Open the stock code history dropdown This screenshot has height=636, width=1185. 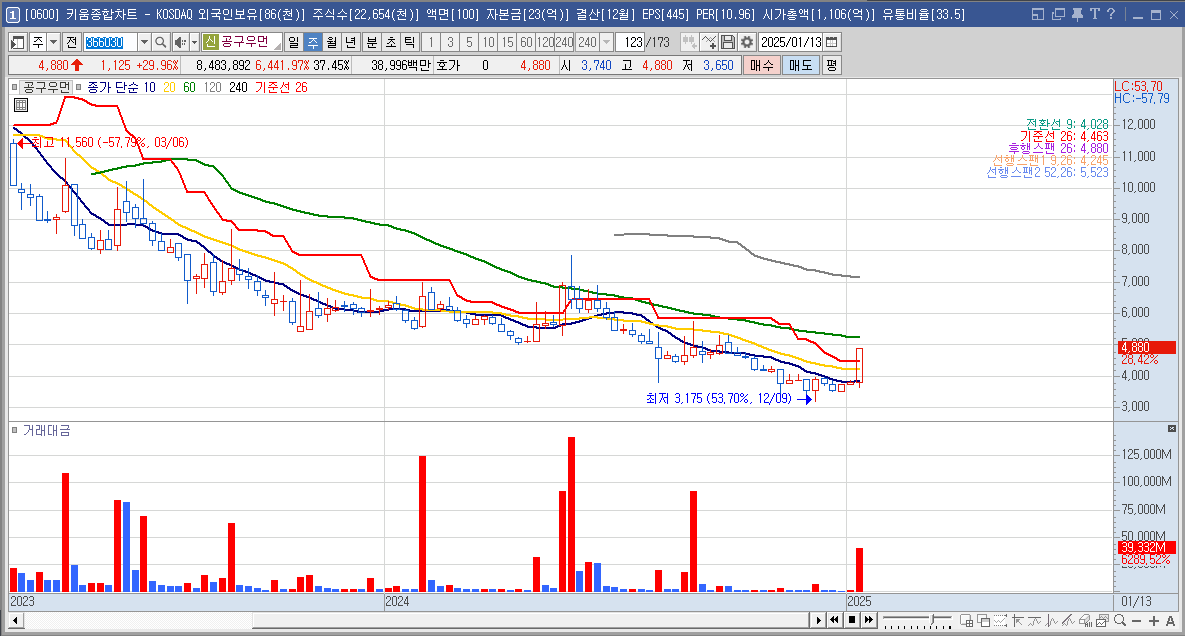[144, 42]
